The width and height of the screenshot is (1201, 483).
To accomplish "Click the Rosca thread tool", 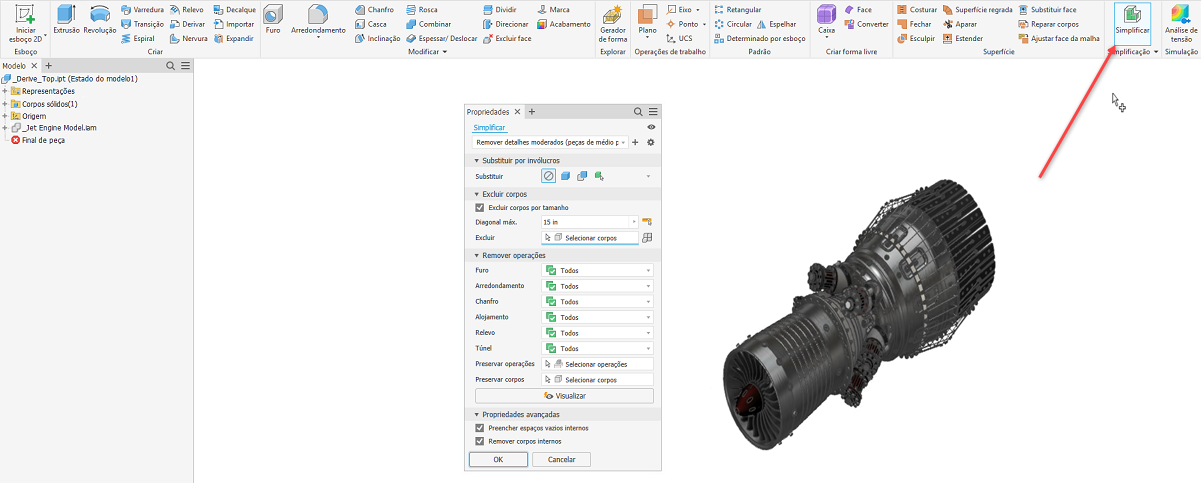I will click(421, 9).
